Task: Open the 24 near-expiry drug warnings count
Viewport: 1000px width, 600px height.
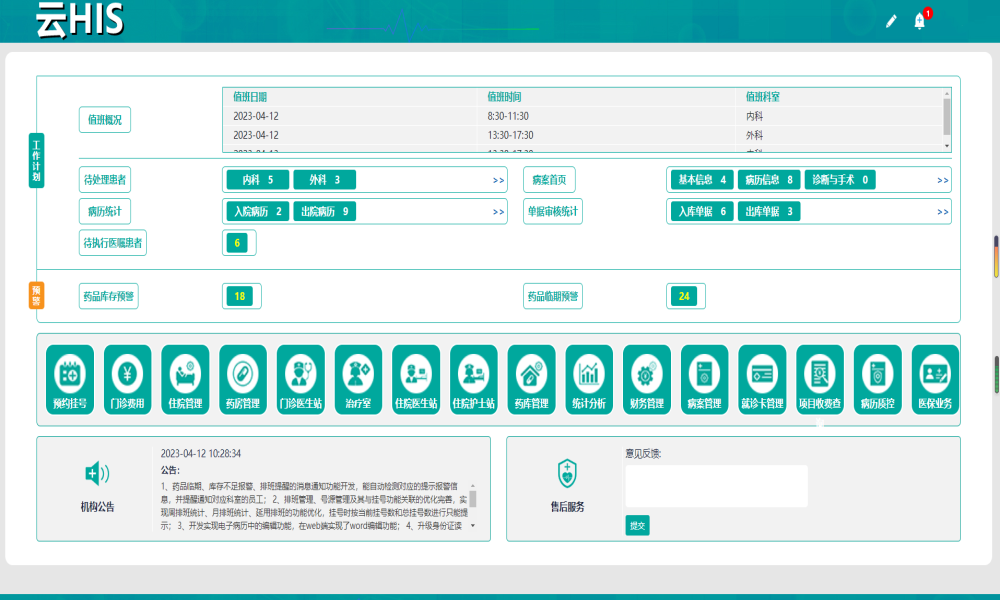Action: tap(684, 296)
